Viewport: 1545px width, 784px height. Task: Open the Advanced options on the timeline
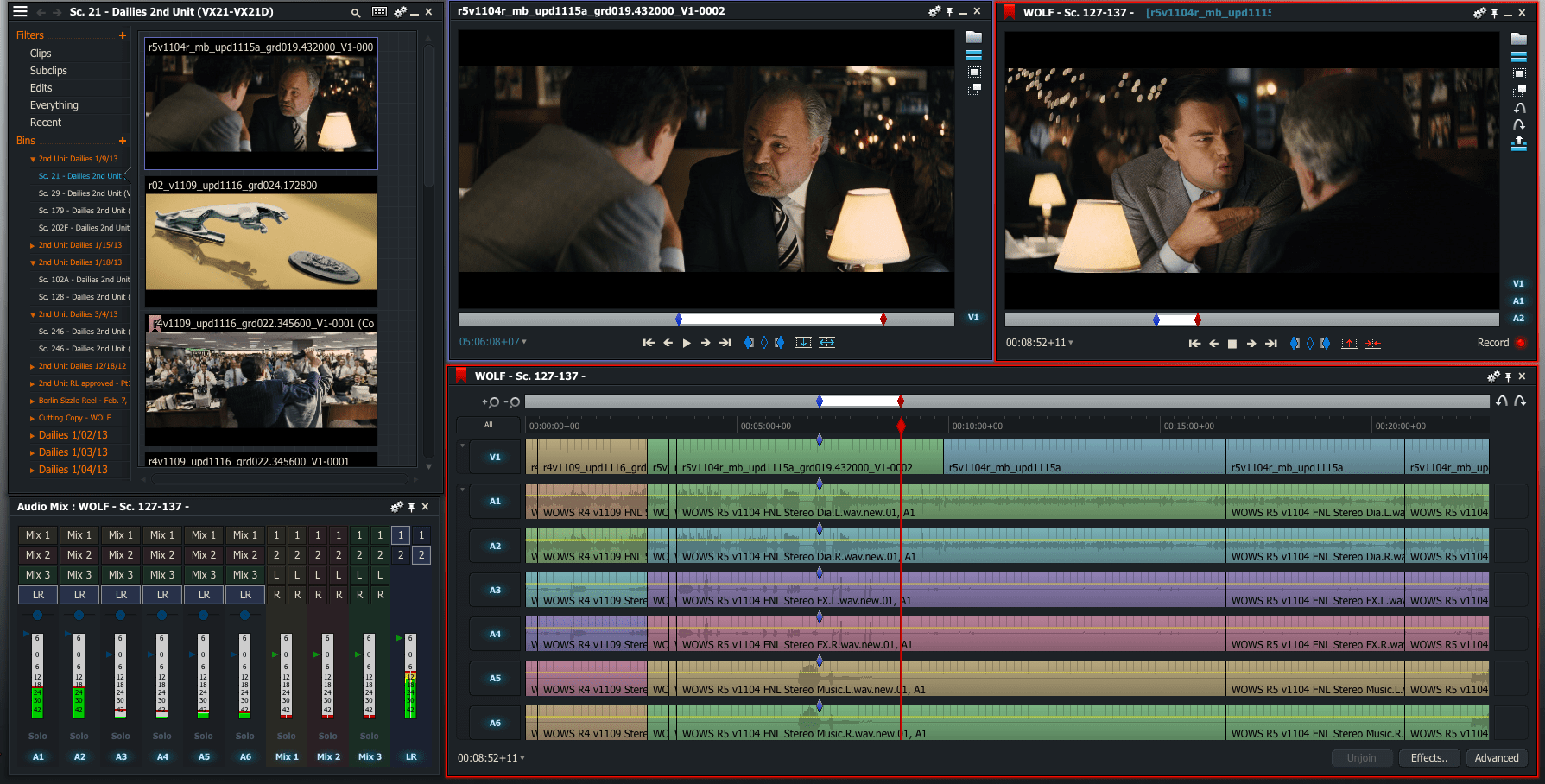[1497, 757]
